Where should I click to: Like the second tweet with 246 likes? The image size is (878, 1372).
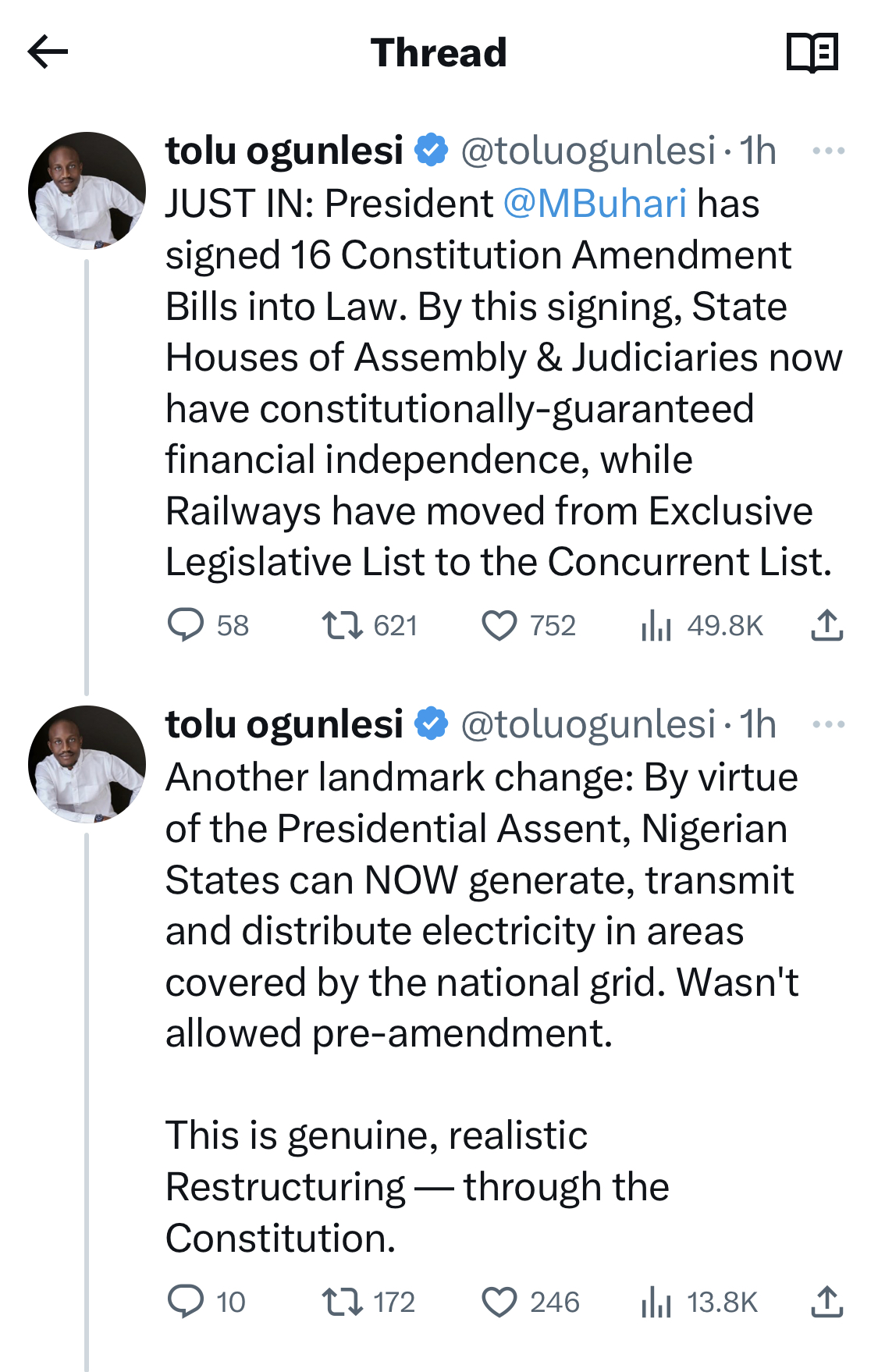(x=499, y=1302)
